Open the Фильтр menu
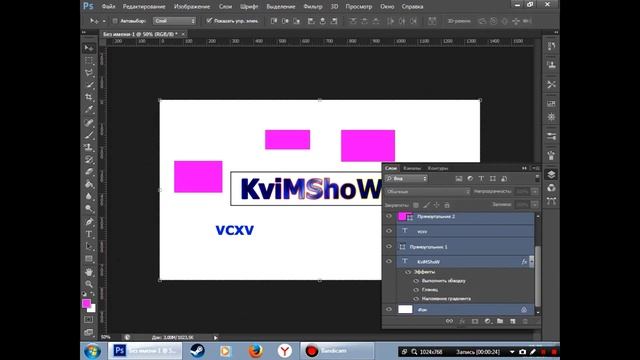 click(x=313, y=7)
